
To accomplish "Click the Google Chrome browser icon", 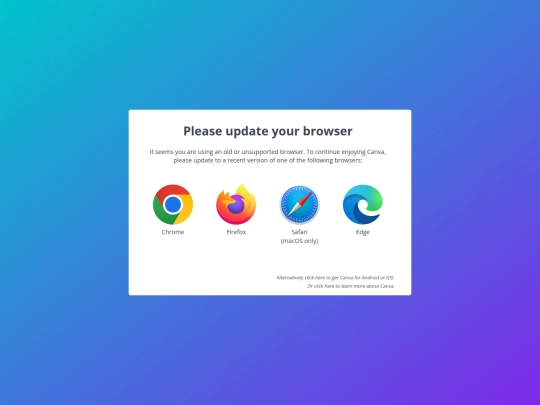I will tap(173, 204).
